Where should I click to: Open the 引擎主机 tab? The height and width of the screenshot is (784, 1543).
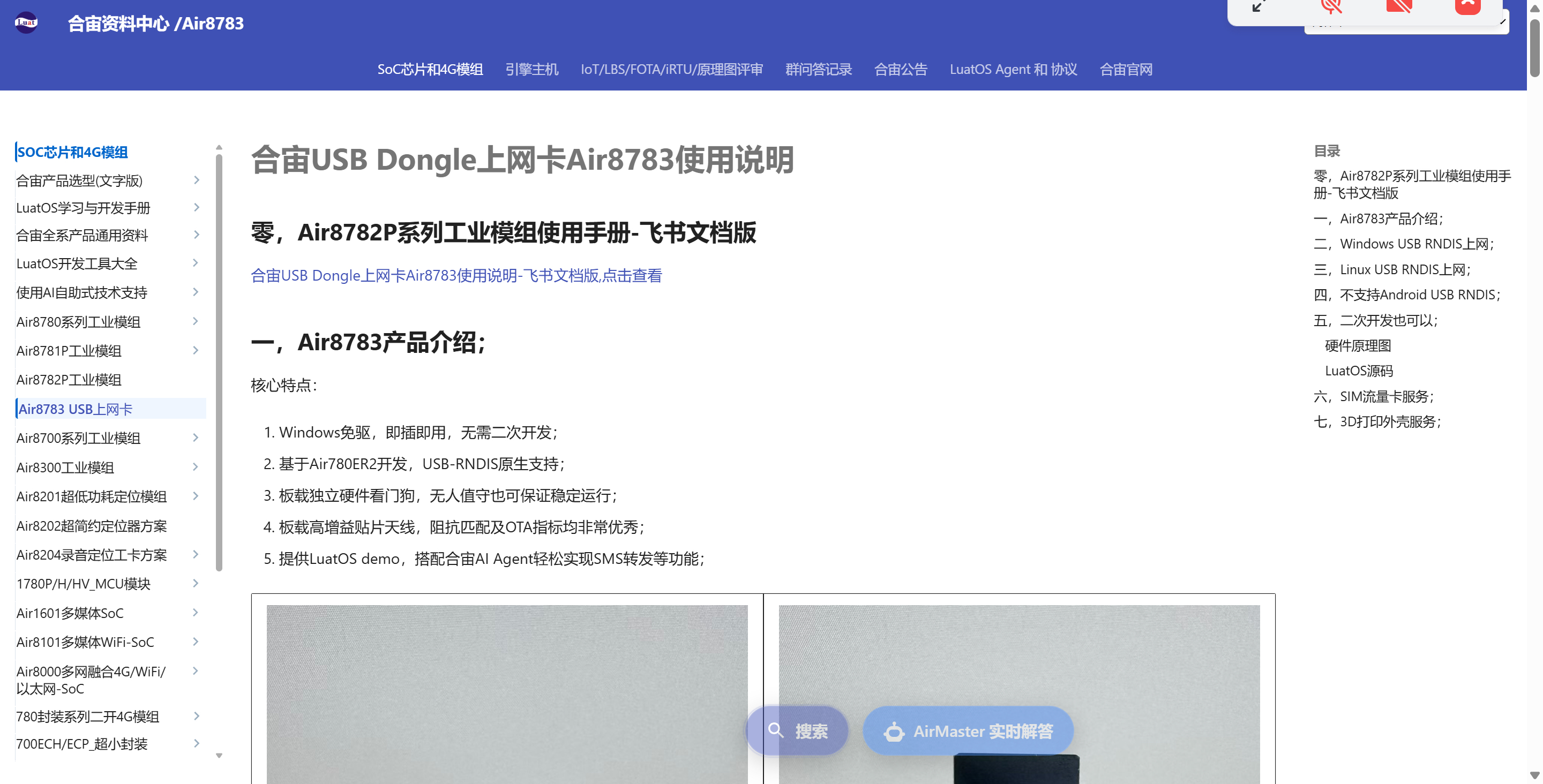(532, 70)
